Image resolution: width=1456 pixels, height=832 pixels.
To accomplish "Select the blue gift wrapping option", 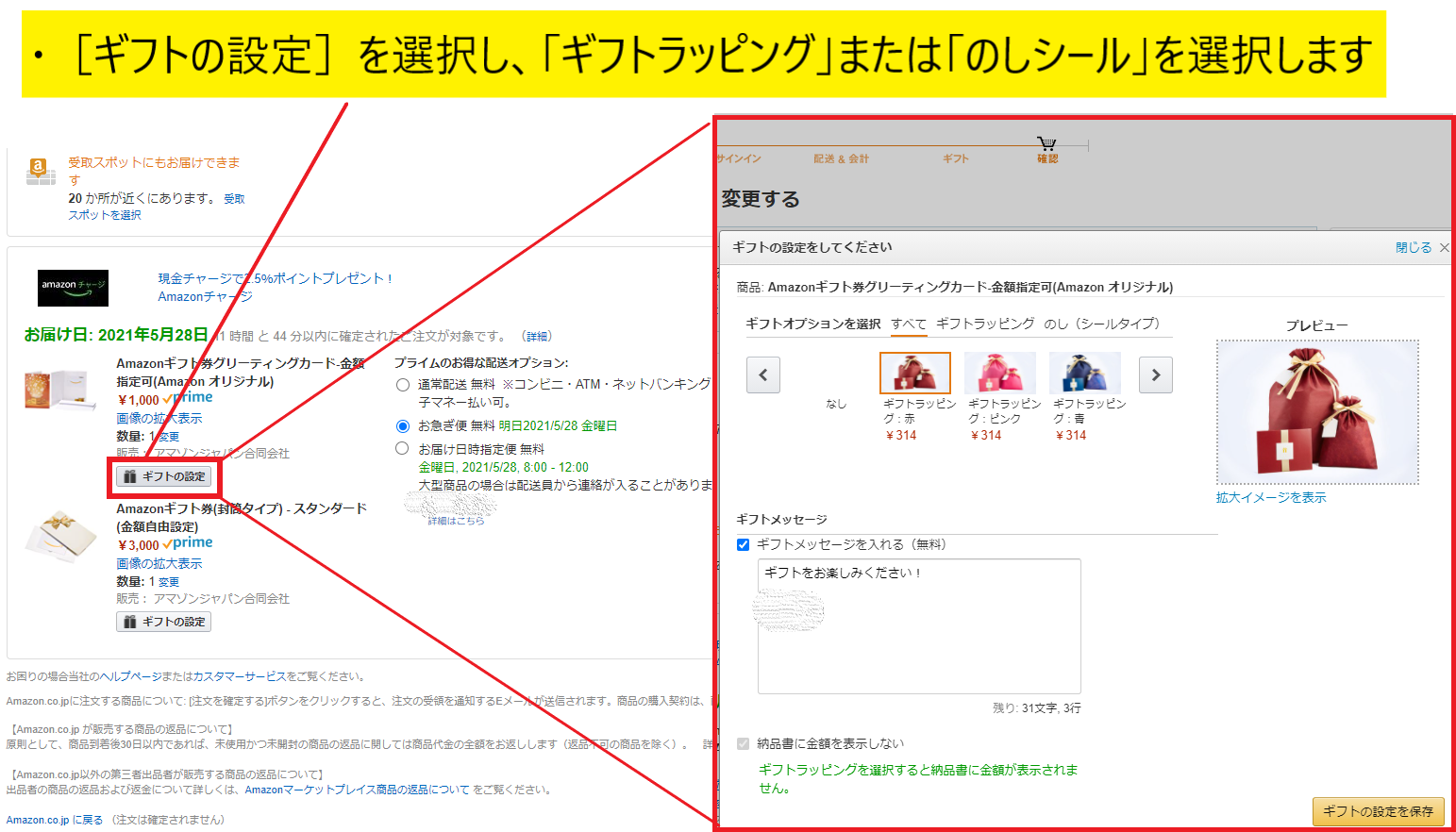I will pyautogui.click(x=1085, y=373).
